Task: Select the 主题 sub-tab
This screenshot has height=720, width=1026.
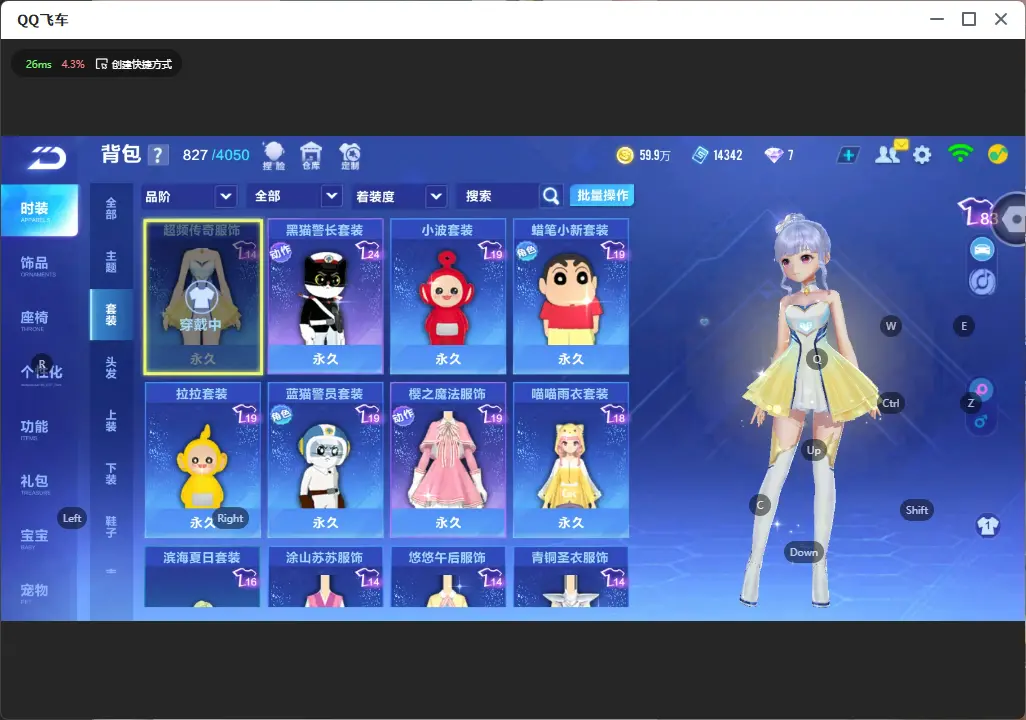Action: click(111, 261)
